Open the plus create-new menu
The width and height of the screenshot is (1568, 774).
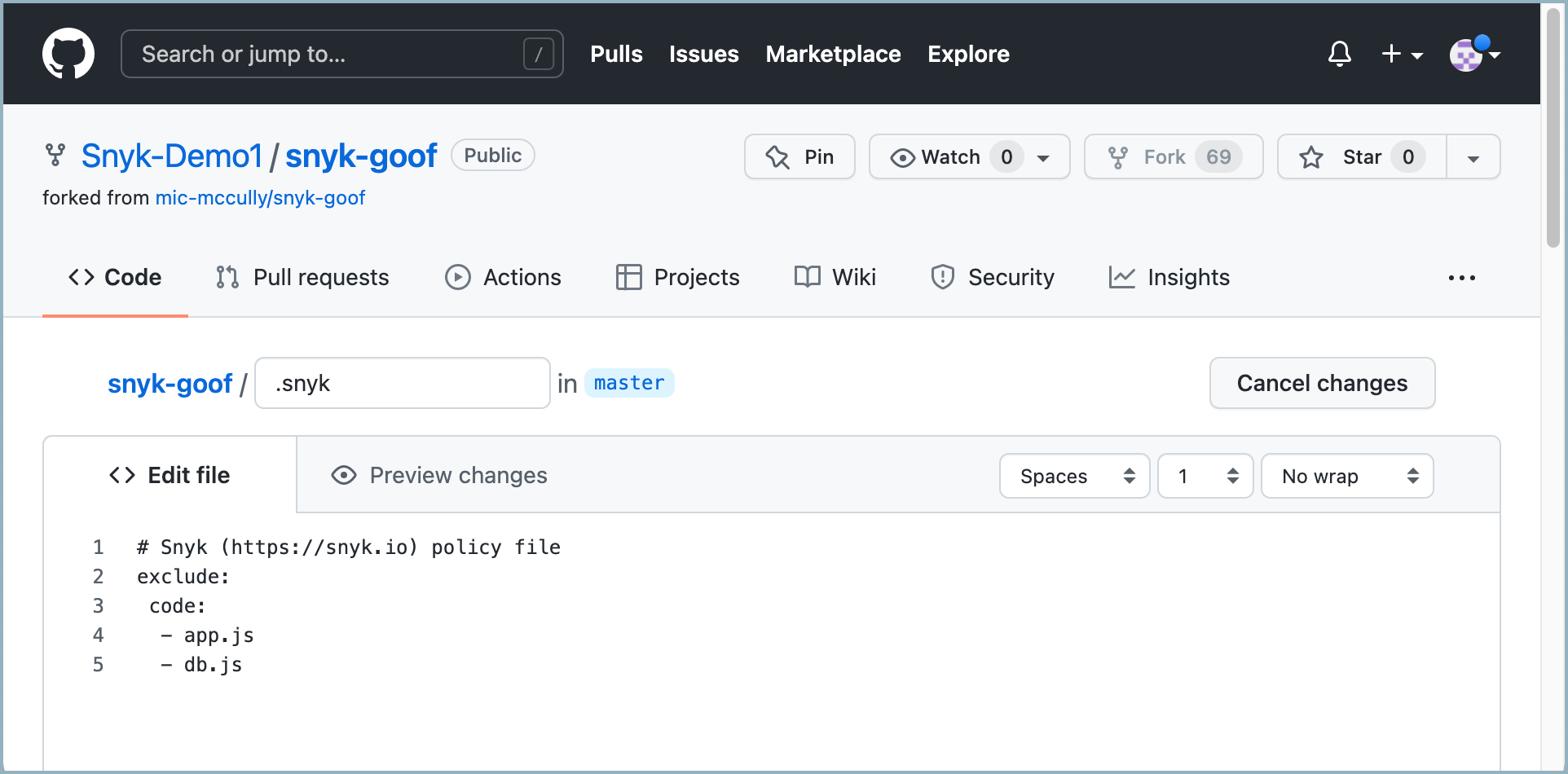1401,54
